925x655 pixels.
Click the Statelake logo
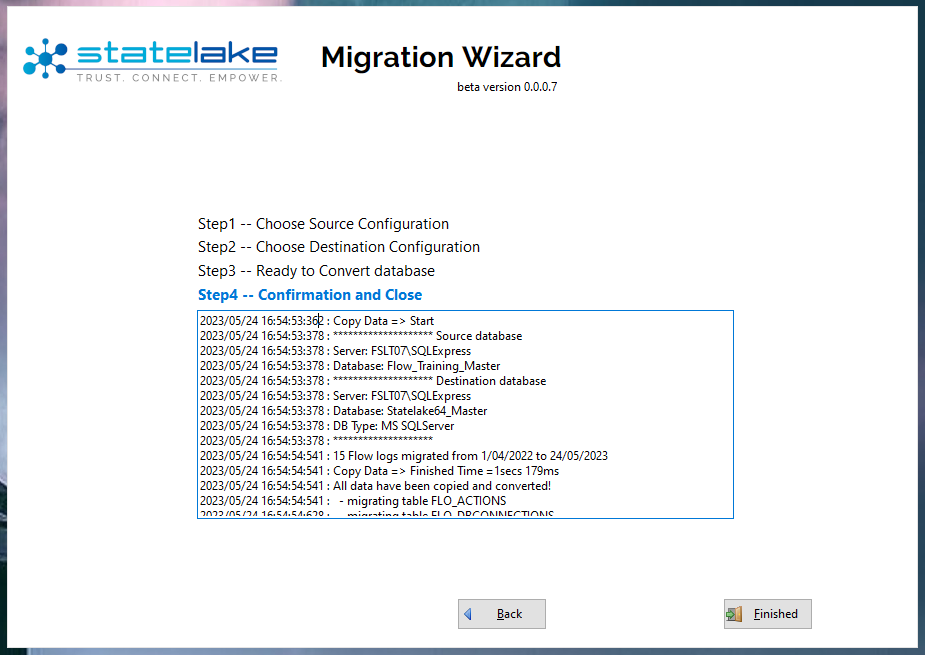[152, 60]
